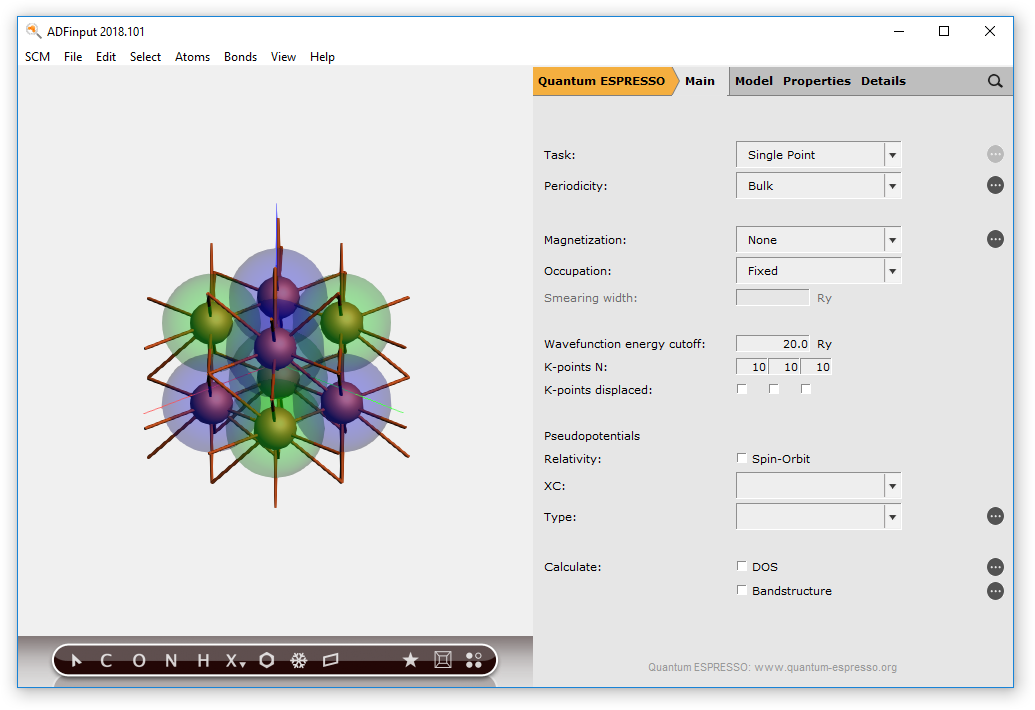Select the Oxygen atom tool
The image size is (1035, 710).
tap(137, 660)
